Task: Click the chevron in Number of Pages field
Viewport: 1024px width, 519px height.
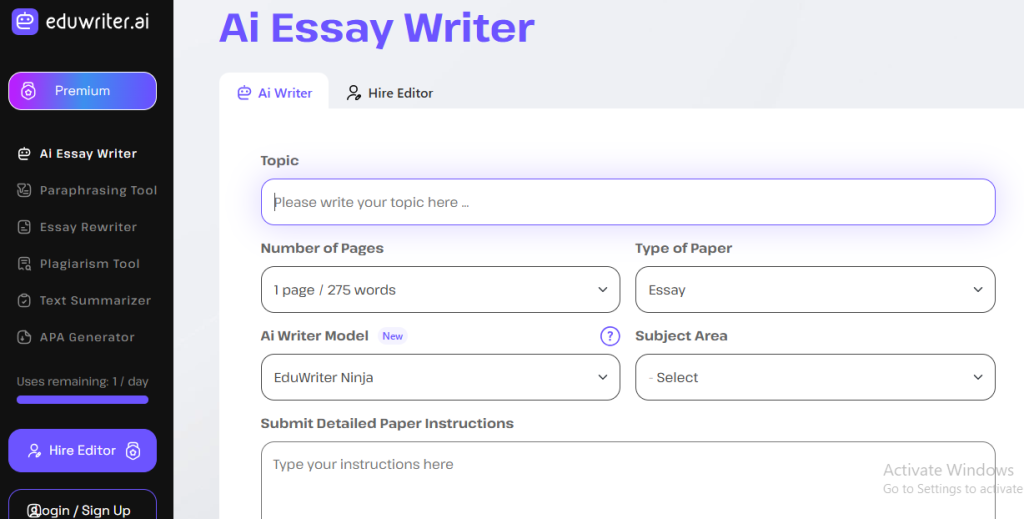Action: tap(603, 290)
